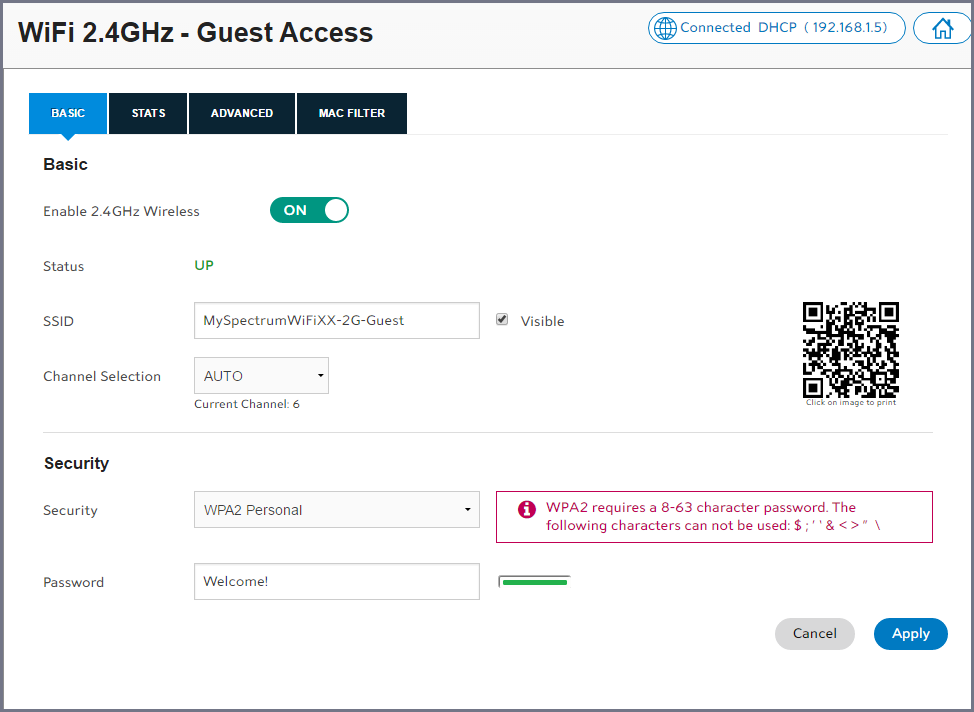Return to the BASIC tab

click(x=68, y=113)
